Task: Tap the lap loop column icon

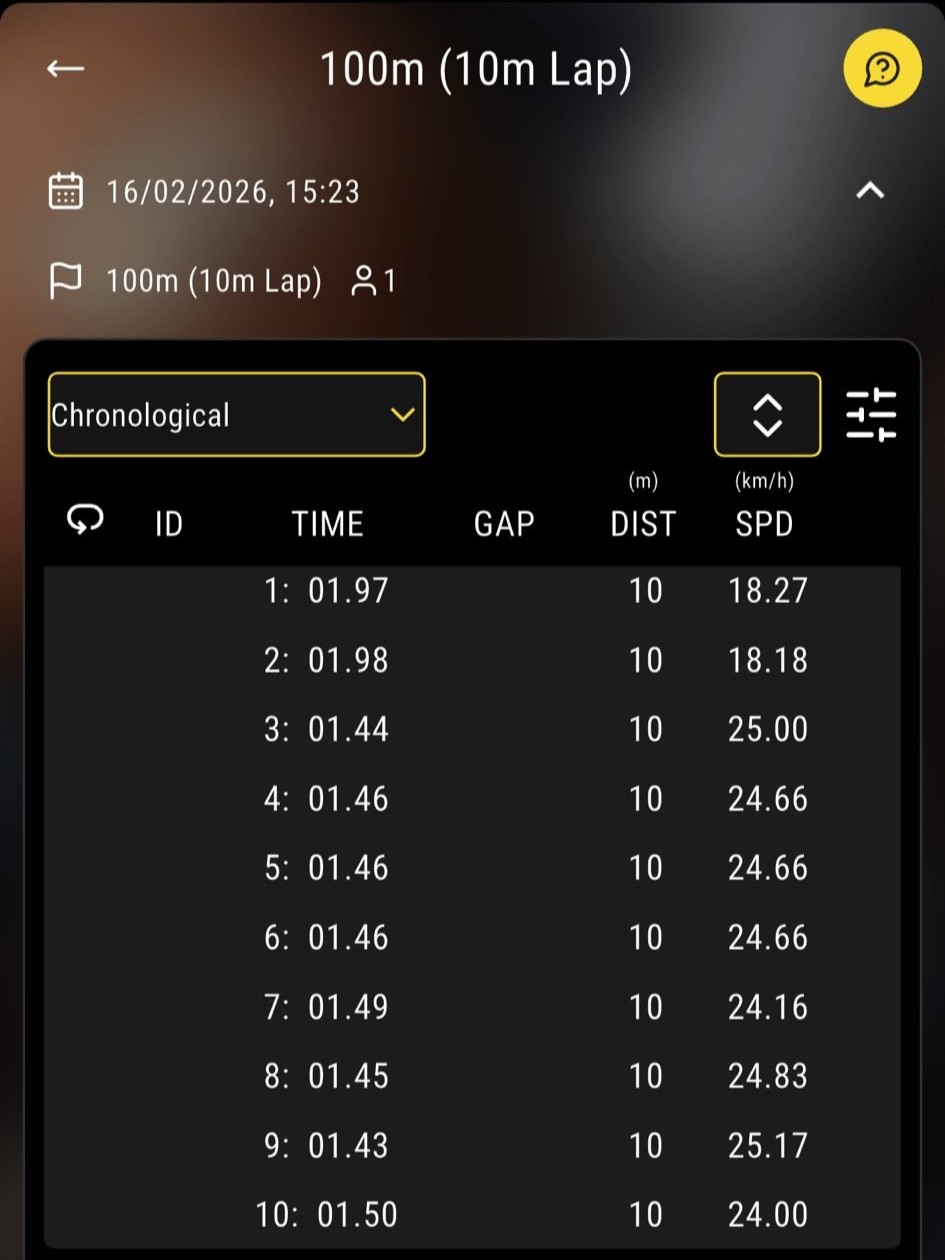Action: pyautogui.click(x=85, y=520)
